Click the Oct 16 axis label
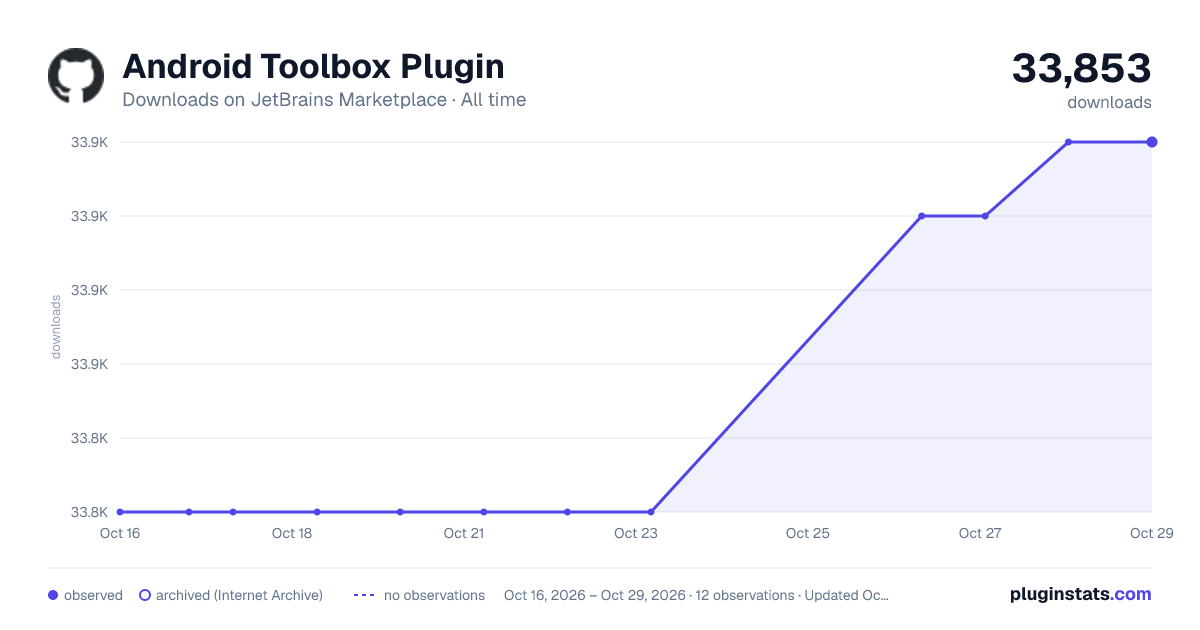The image size is (1200, 630). coord(120,534)
